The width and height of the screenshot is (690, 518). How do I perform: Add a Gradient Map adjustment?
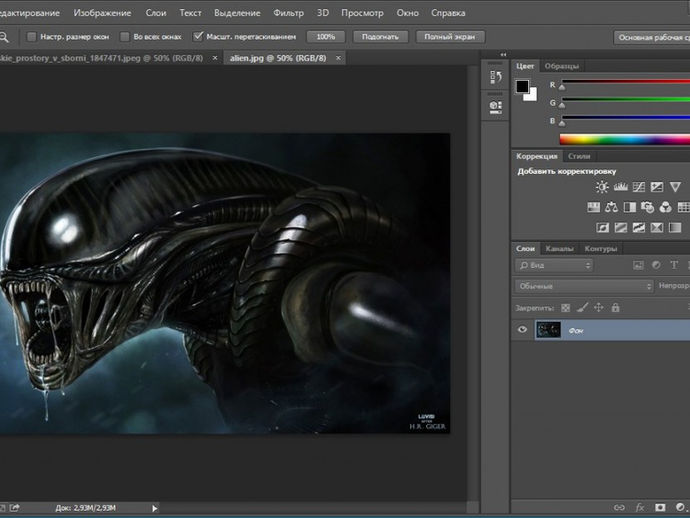tap(675, 227)
